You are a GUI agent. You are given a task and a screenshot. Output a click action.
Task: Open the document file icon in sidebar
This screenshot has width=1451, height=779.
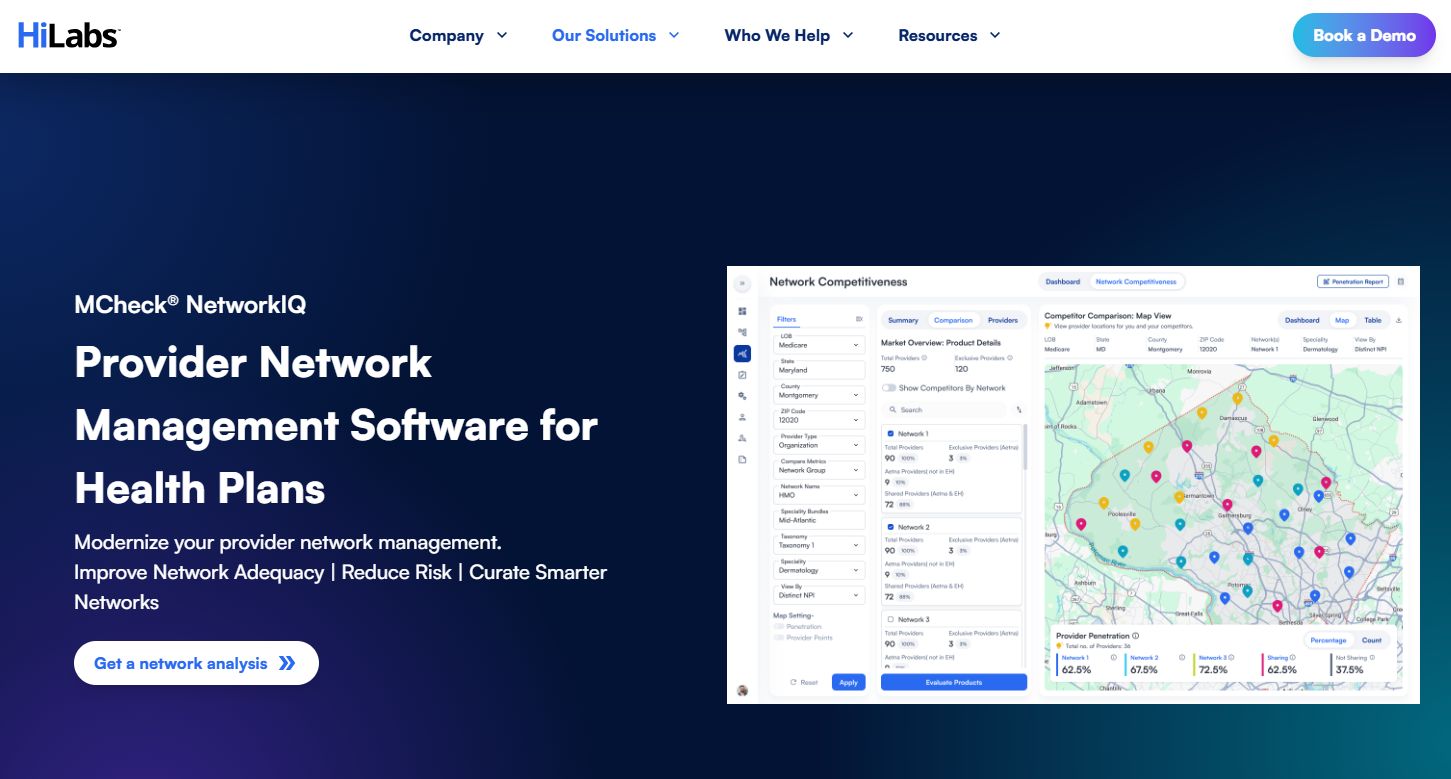coord(742,459)
